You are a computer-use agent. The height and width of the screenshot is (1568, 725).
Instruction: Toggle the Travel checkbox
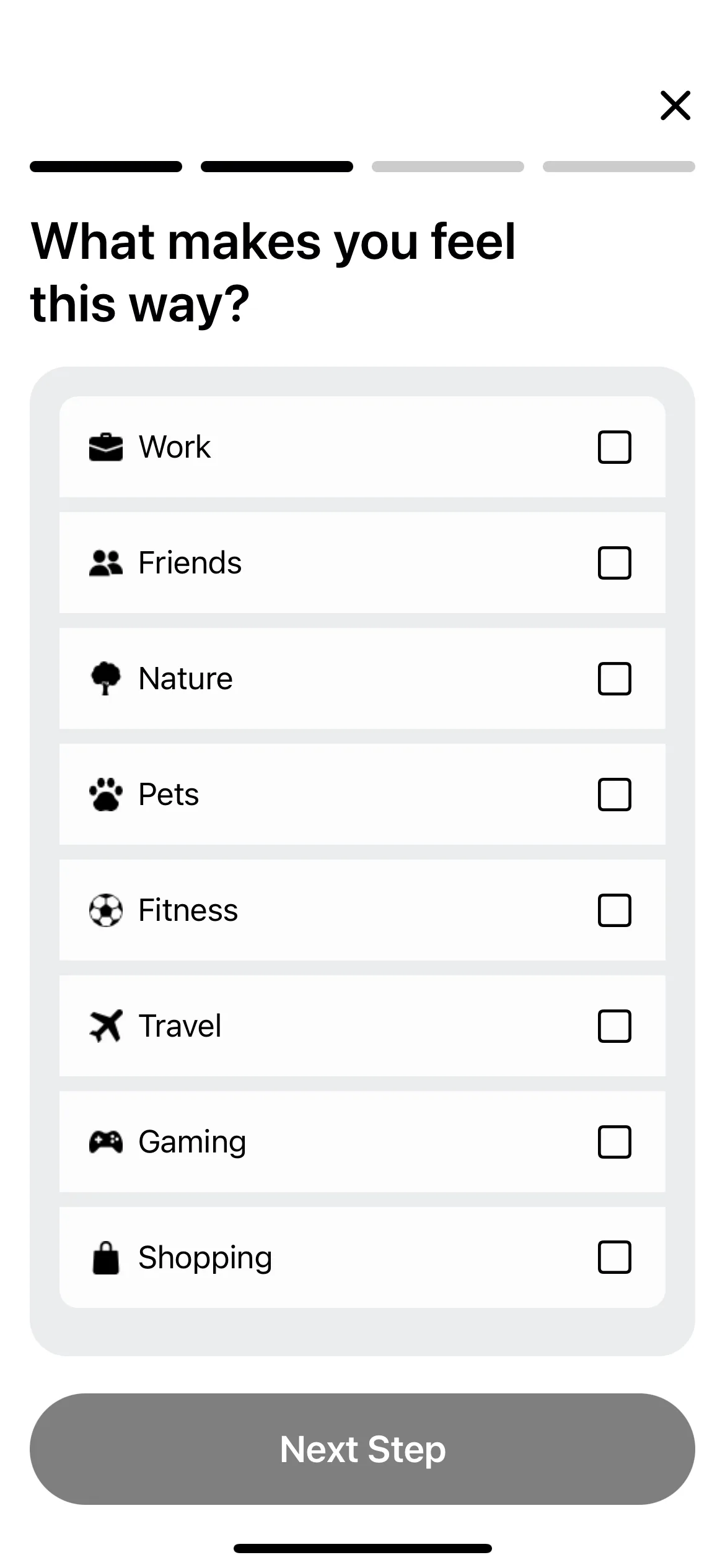[615, 1026]
